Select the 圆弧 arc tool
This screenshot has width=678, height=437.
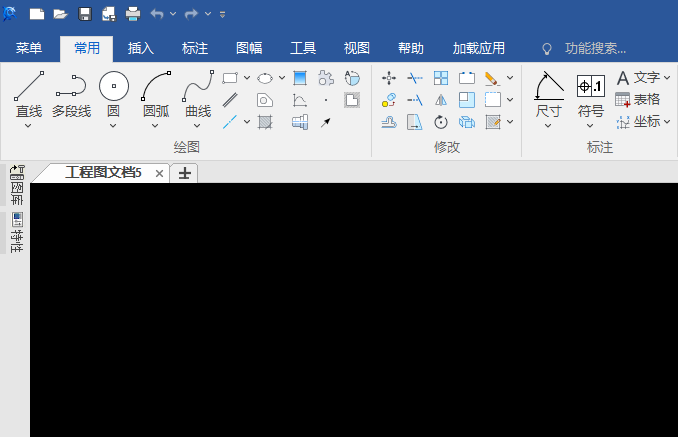156,94
